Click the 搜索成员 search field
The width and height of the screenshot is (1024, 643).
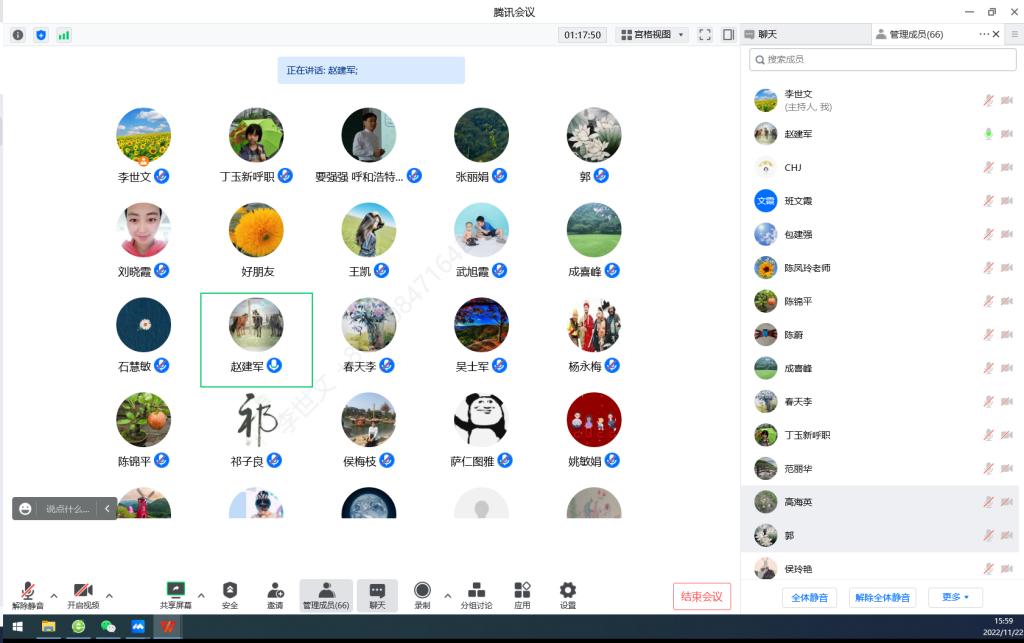882,59
